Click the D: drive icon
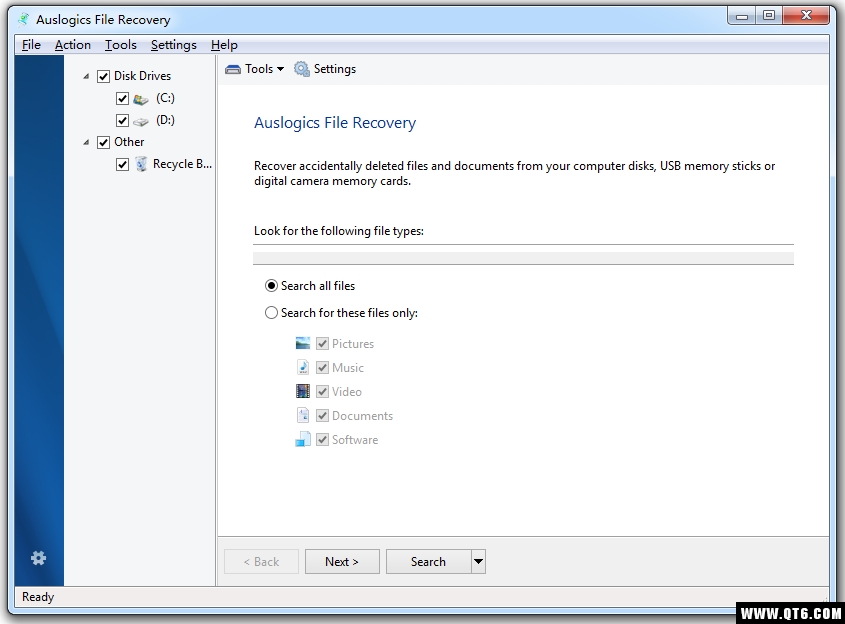845x624 pixels. coord(141,121)
